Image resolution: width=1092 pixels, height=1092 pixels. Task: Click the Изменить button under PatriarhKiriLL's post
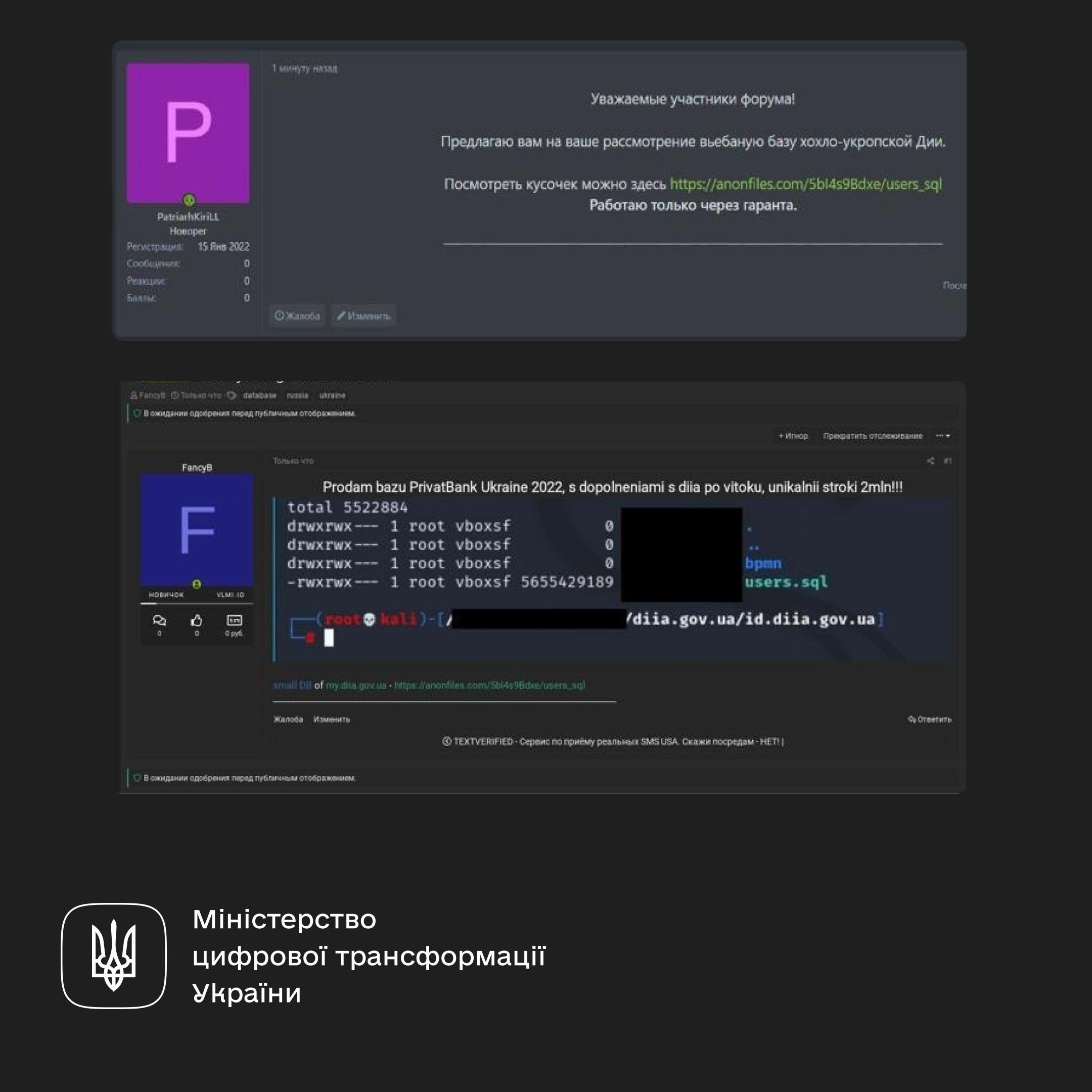point(363,316)
